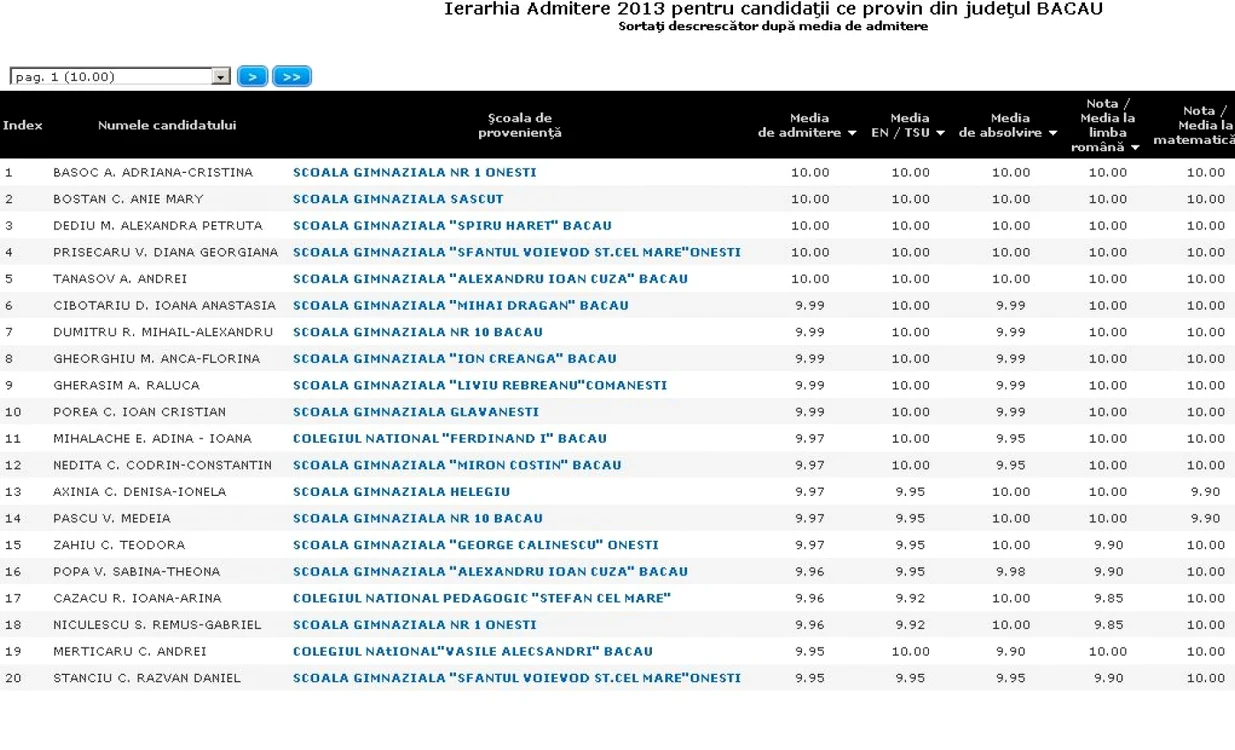Select candidate ZAHIU C. TEODORA
The width and height of the screenshot is (1235, 750).
[x=121, y=545]
